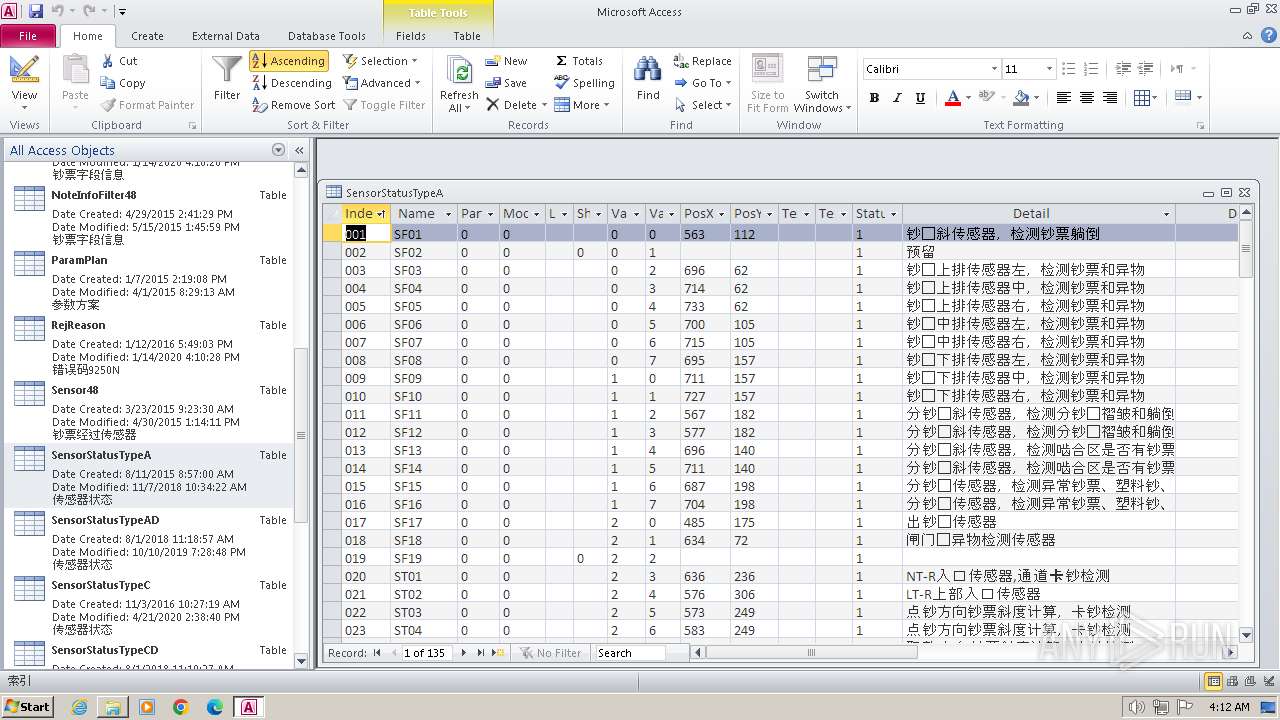This screenshot has height=720, width=1280.
Task: Open the font name dropdown Calibri
Action: click(x=994, y=69)
